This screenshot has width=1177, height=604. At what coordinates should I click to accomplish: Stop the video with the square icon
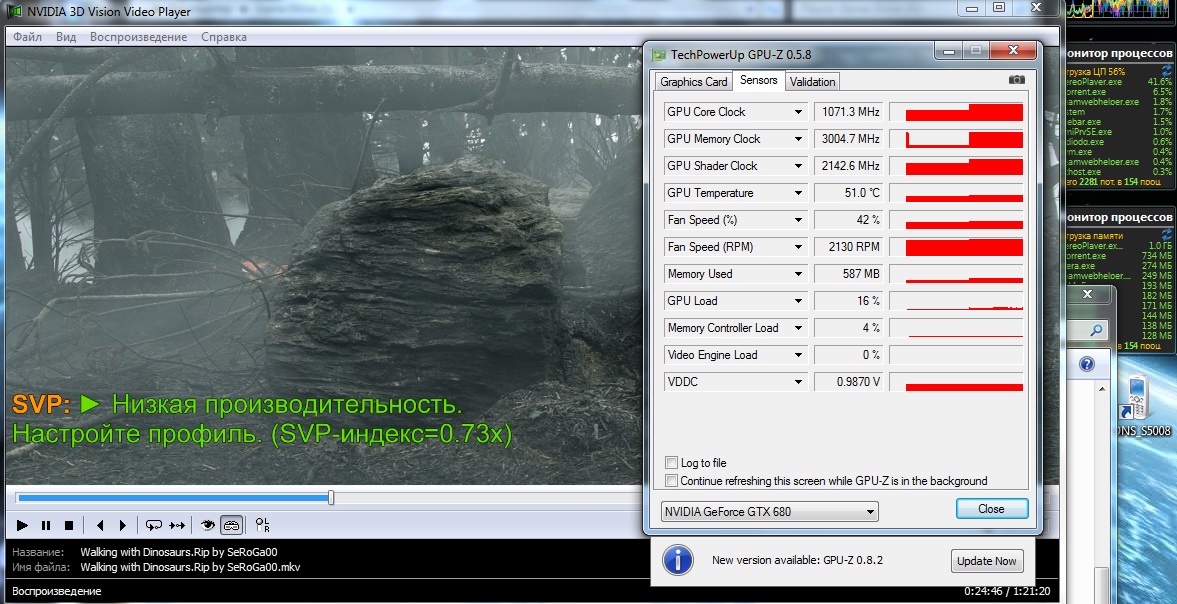tap(69, 525)
